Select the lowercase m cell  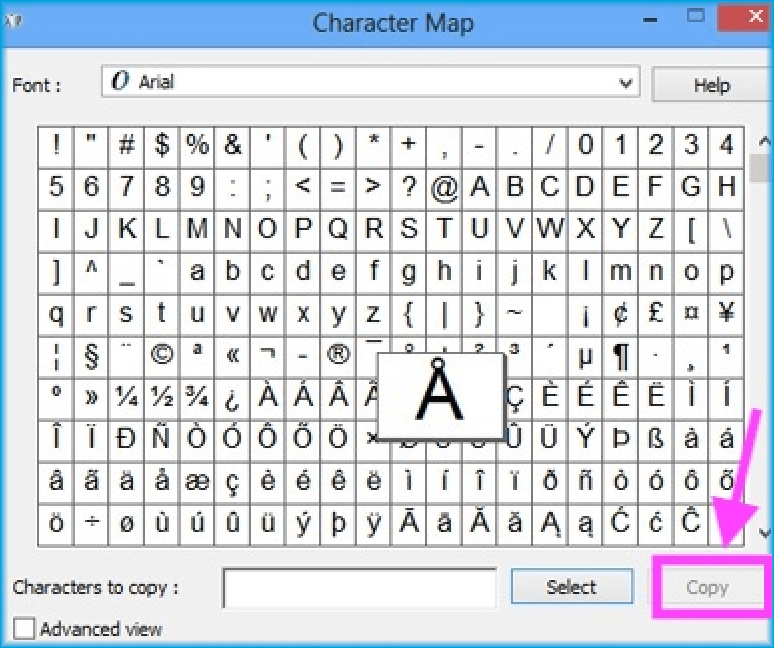(620, 273)
